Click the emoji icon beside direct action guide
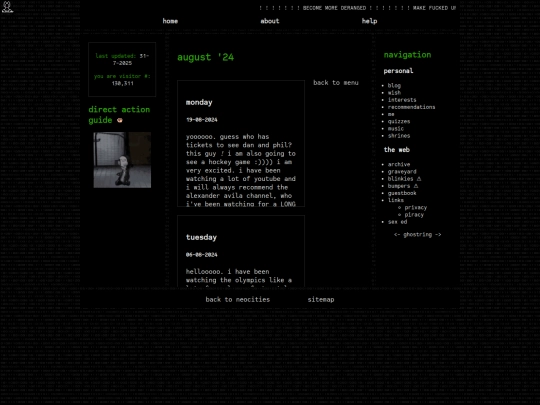 click(x=120, y=120)
